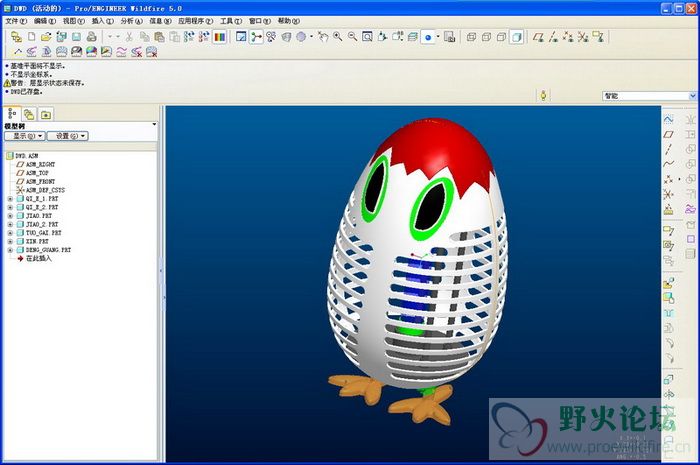The width and height of the screenshot is (700, 465).
Task: Open the 文件 menu
Action: pyautogui.click(x=16, y=21)
